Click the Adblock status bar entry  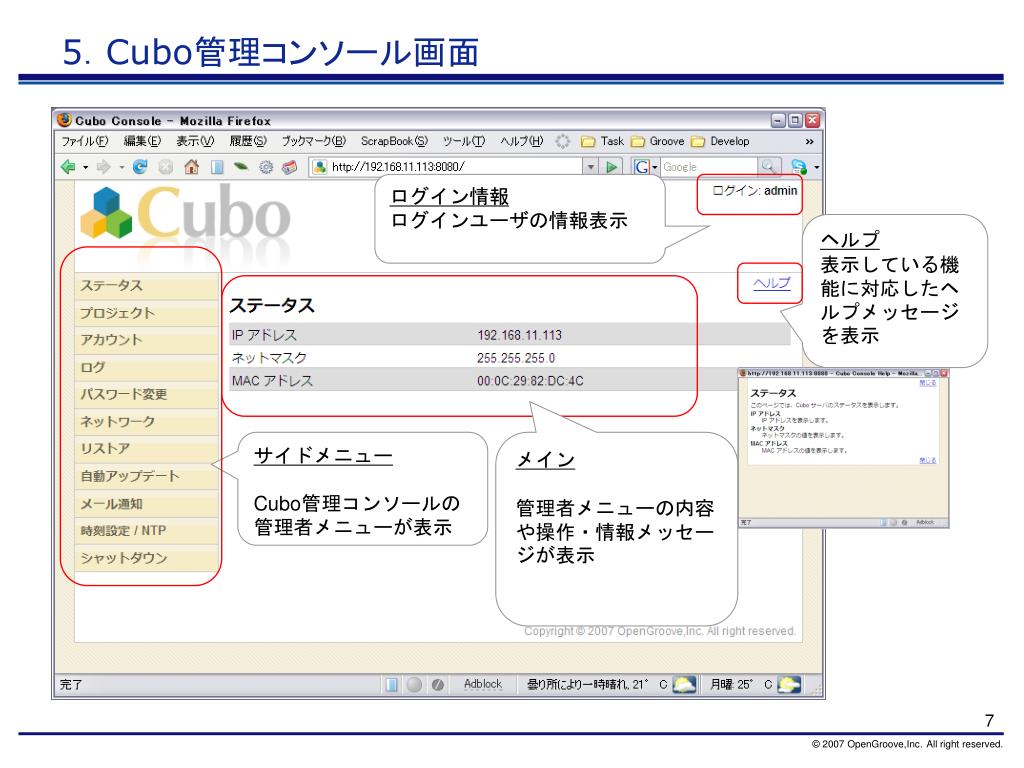click(x=483, y=684)
